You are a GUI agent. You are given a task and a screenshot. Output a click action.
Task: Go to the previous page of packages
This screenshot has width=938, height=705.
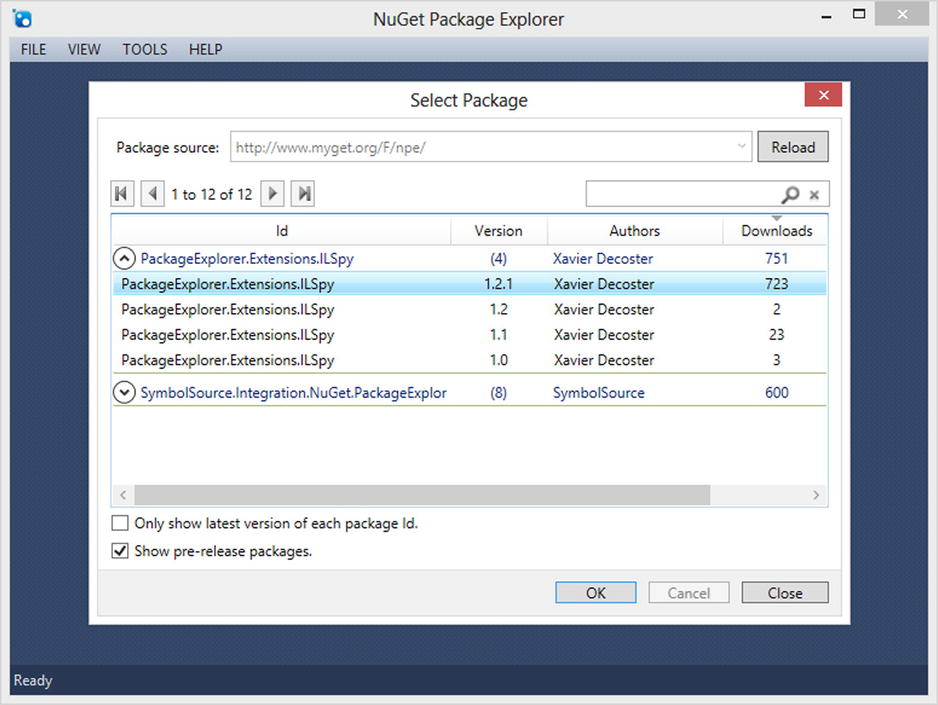pos(153,194)
